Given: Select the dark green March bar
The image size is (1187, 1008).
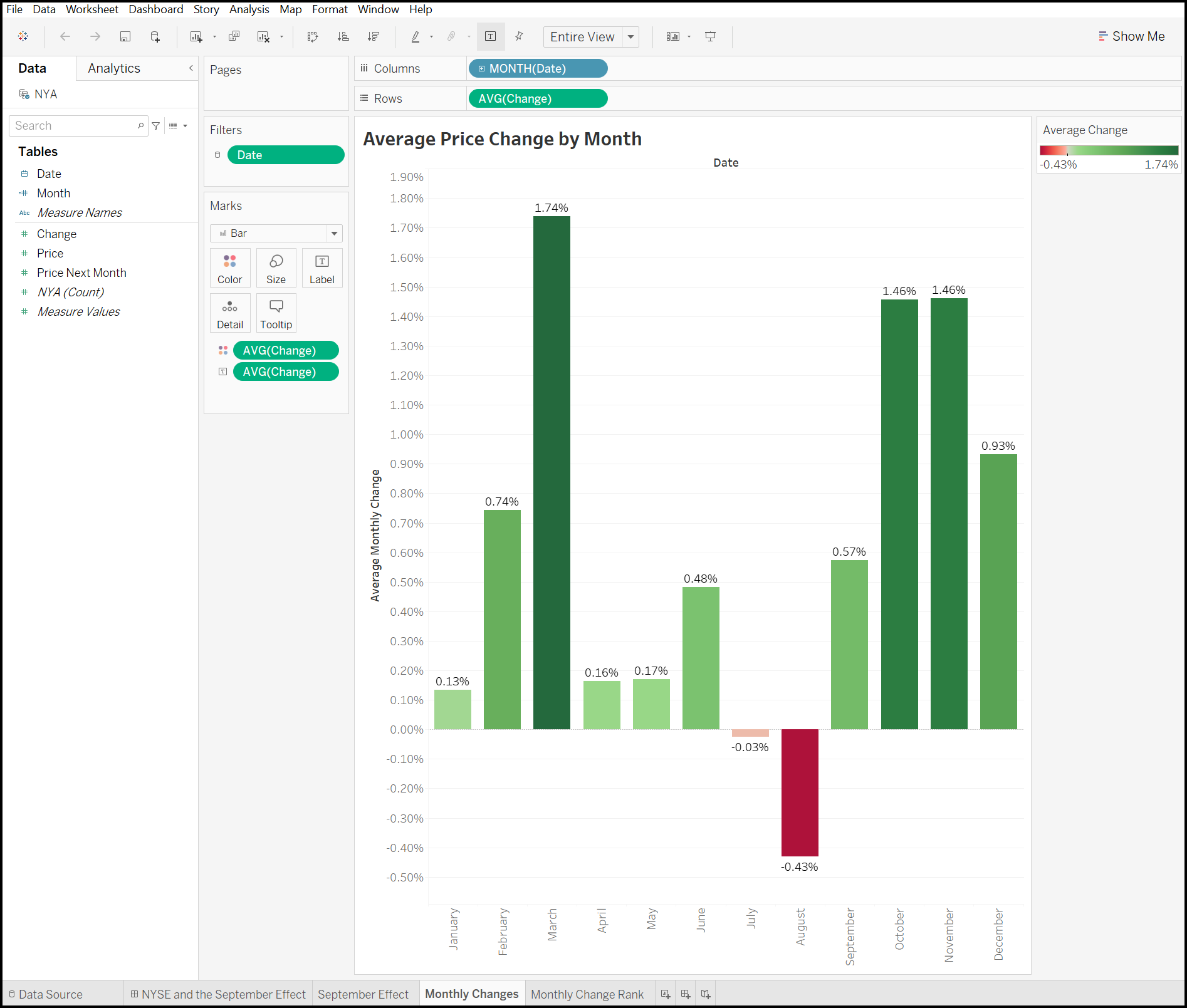Looking at the screenshot, I should pos(552,472).
